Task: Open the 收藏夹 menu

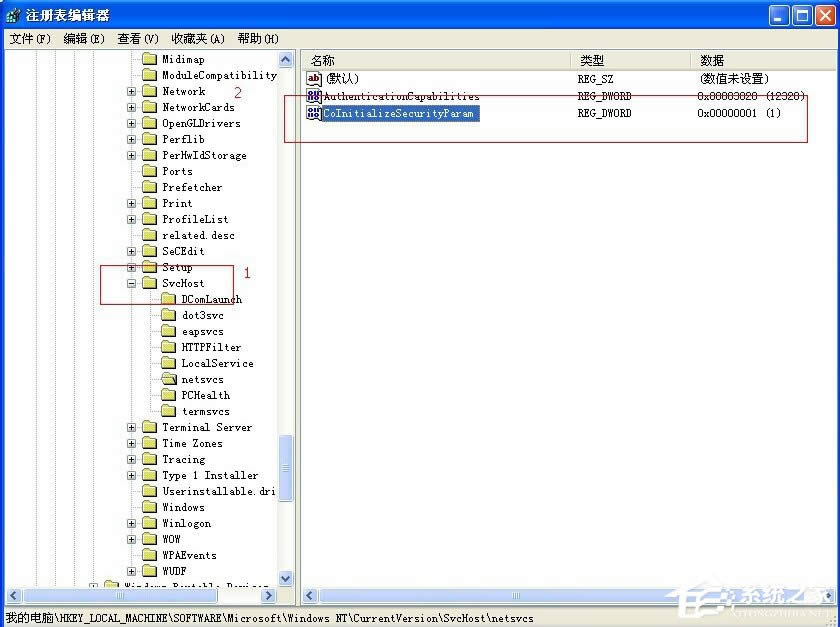Action: [195, 38]
